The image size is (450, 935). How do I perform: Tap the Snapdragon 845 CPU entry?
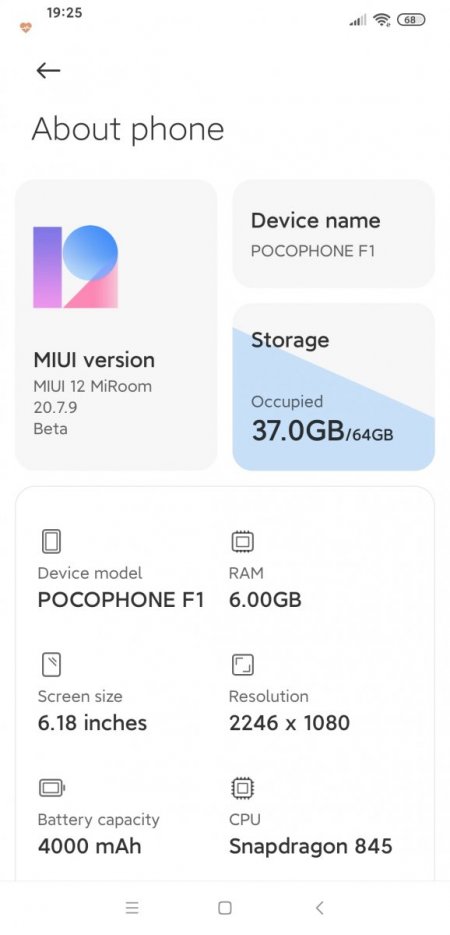click(311, 846)
